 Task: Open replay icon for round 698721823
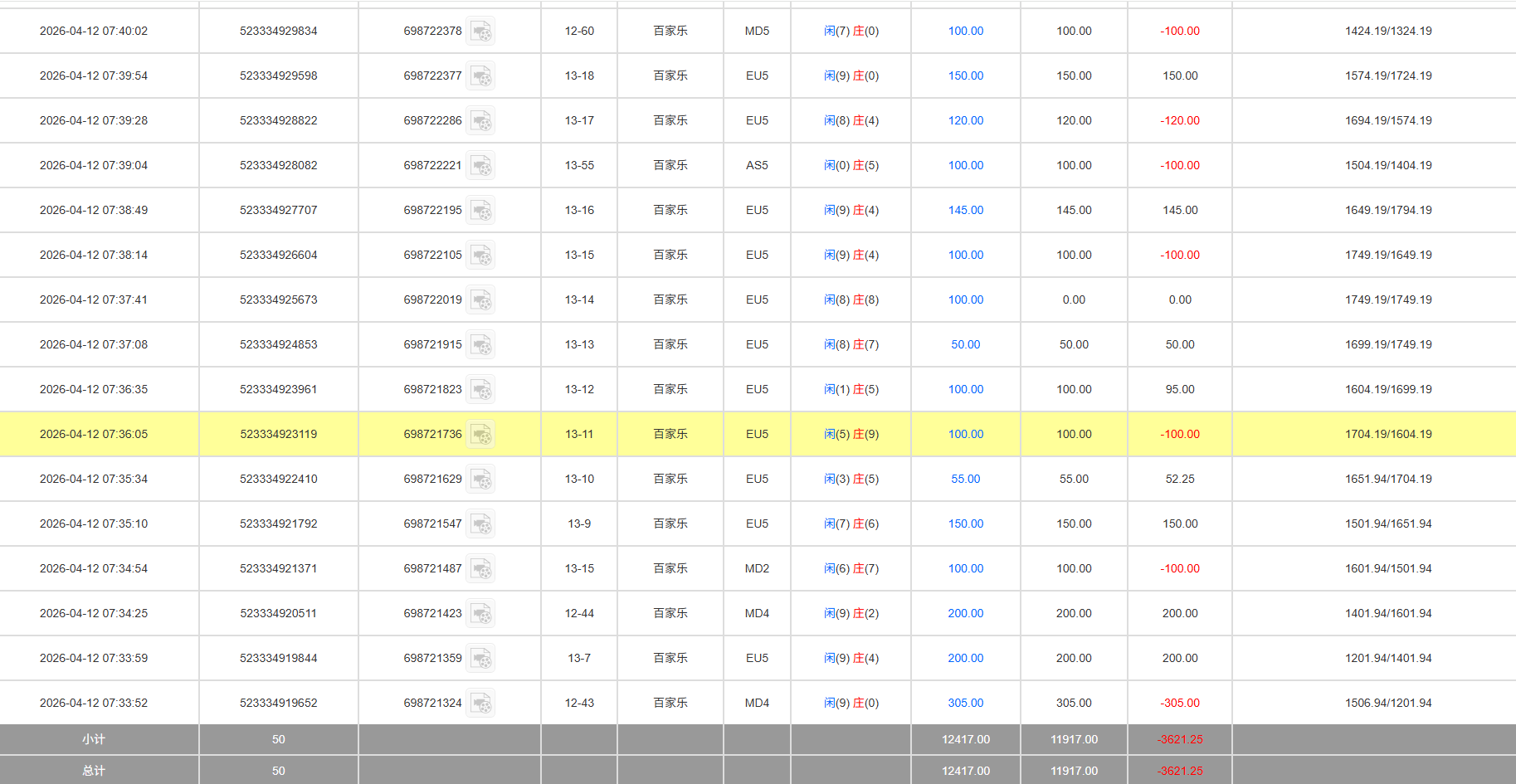pyautogui.click(x=480, y=390)
